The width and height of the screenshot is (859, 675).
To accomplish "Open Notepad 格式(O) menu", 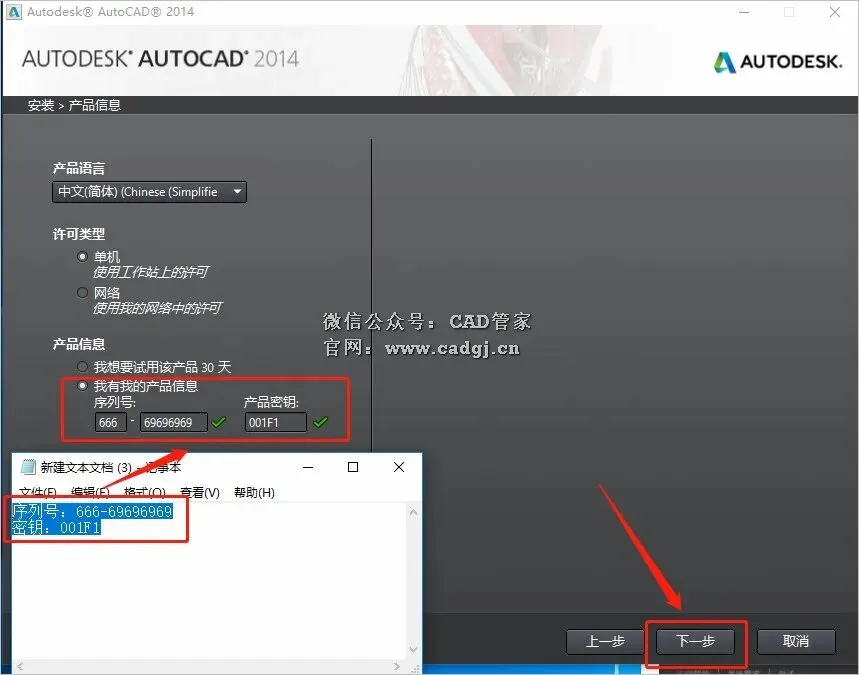I will click(x=145, y=493).
